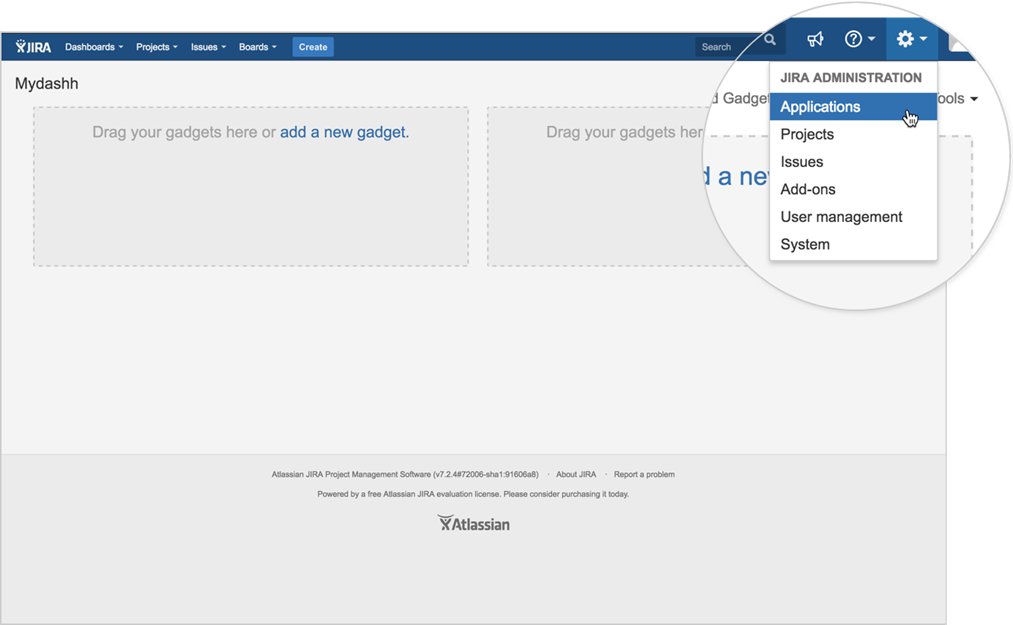
Task: Open the feedback megaphone icon
Action: [x=816, y=39]
